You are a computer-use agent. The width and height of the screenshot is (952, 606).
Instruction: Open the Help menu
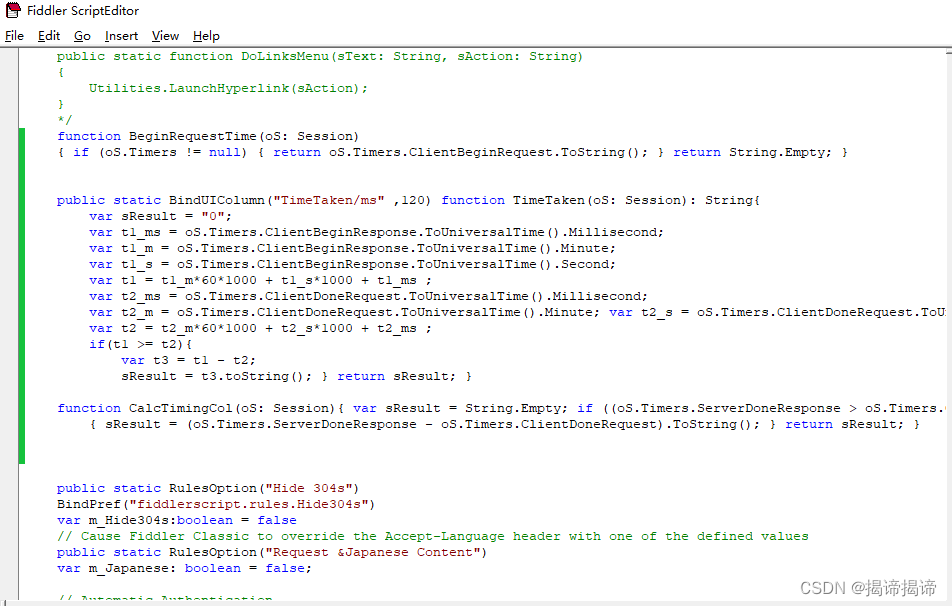[x=206, y=36]
